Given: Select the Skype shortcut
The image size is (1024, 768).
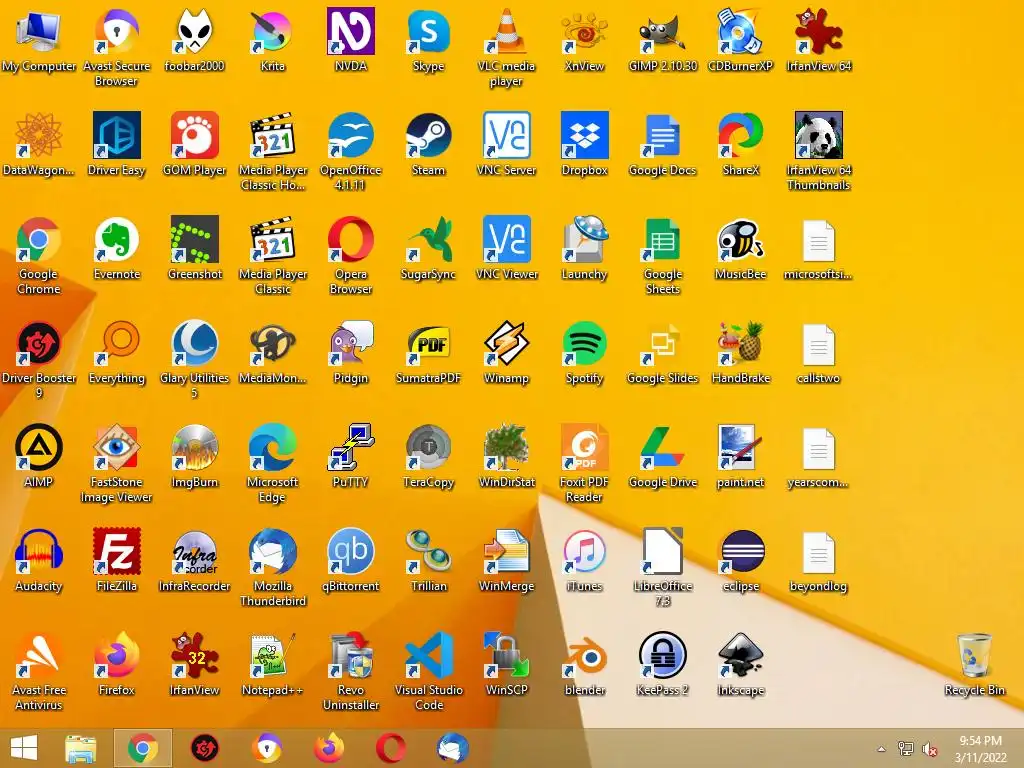Looking at the screenshot, I should coord(428,40).
